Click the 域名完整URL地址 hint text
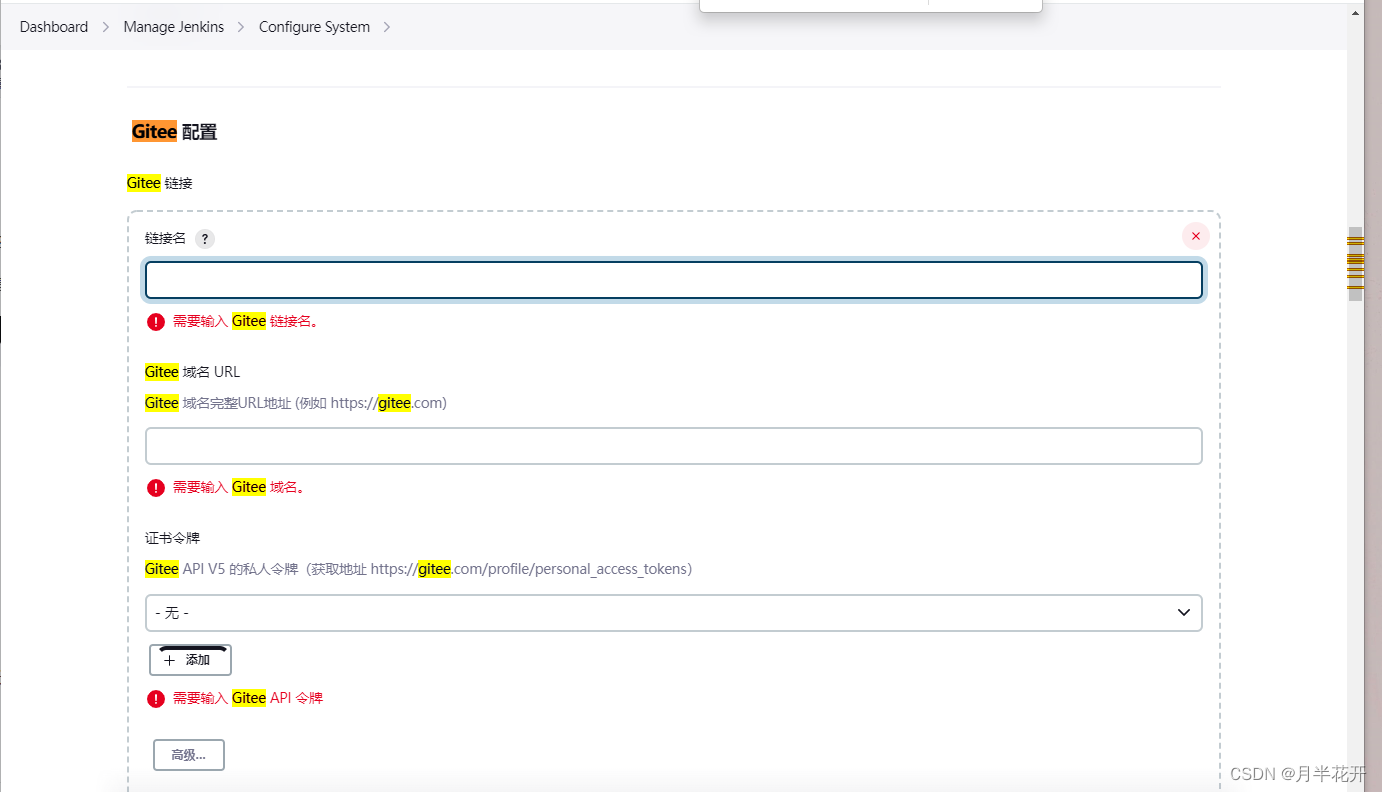The image size is (1382, 792). coord(296,403)
